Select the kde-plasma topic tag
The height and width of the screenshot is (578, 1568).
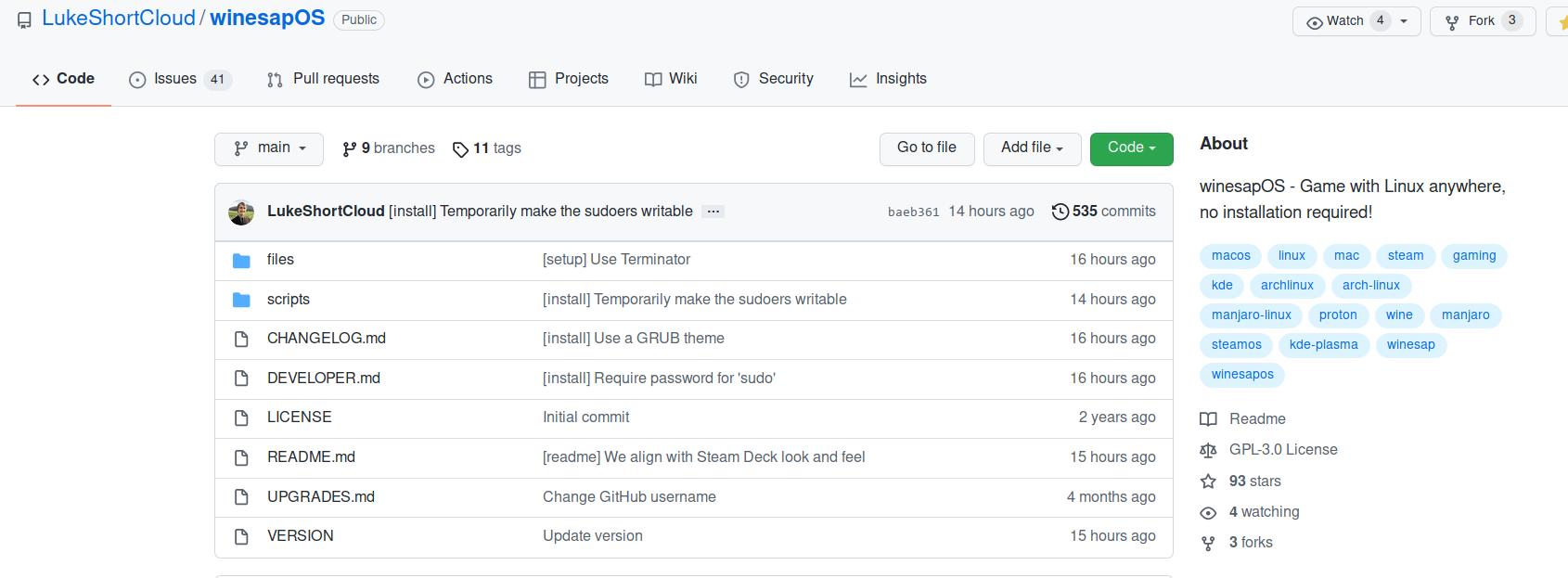1323,345
